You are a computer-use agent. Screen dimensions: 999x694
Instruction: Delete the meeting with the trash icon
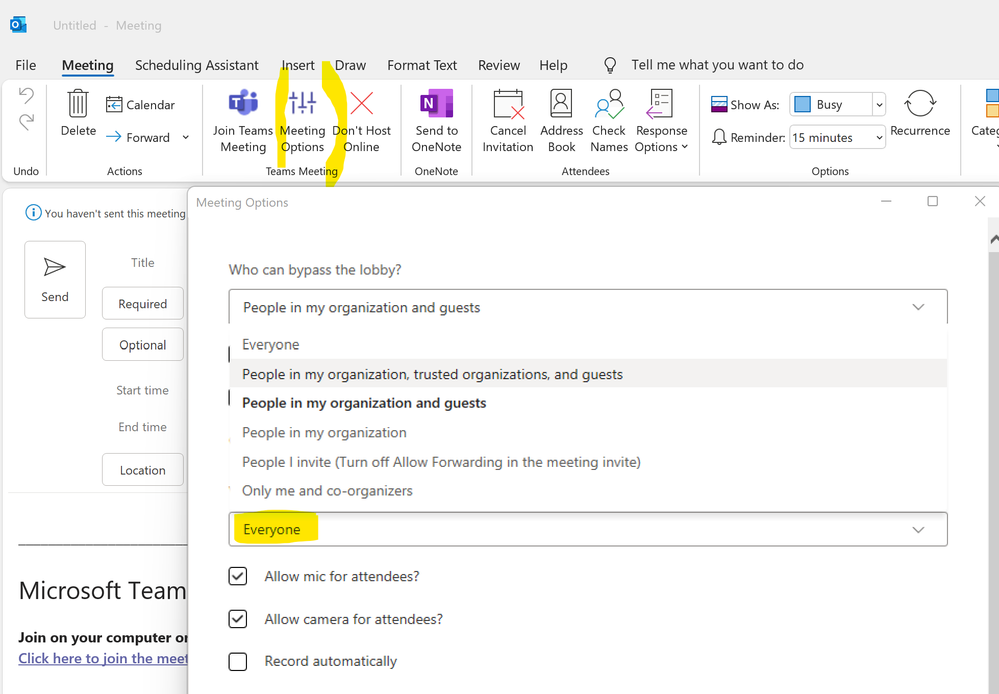[78, 113]
